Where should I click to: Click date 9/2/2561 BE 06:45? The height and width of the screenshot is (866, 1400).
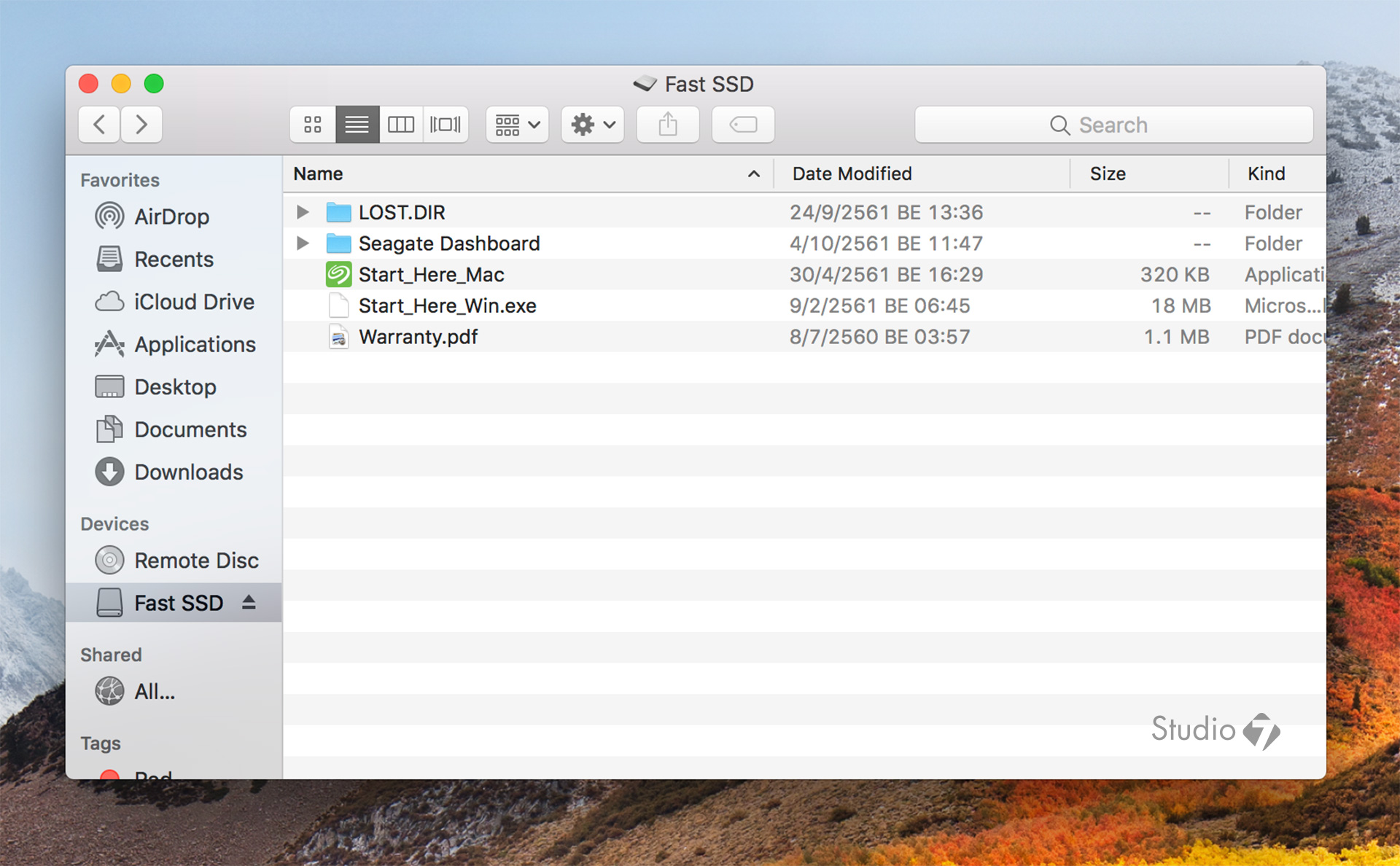(x=879, y=305)
